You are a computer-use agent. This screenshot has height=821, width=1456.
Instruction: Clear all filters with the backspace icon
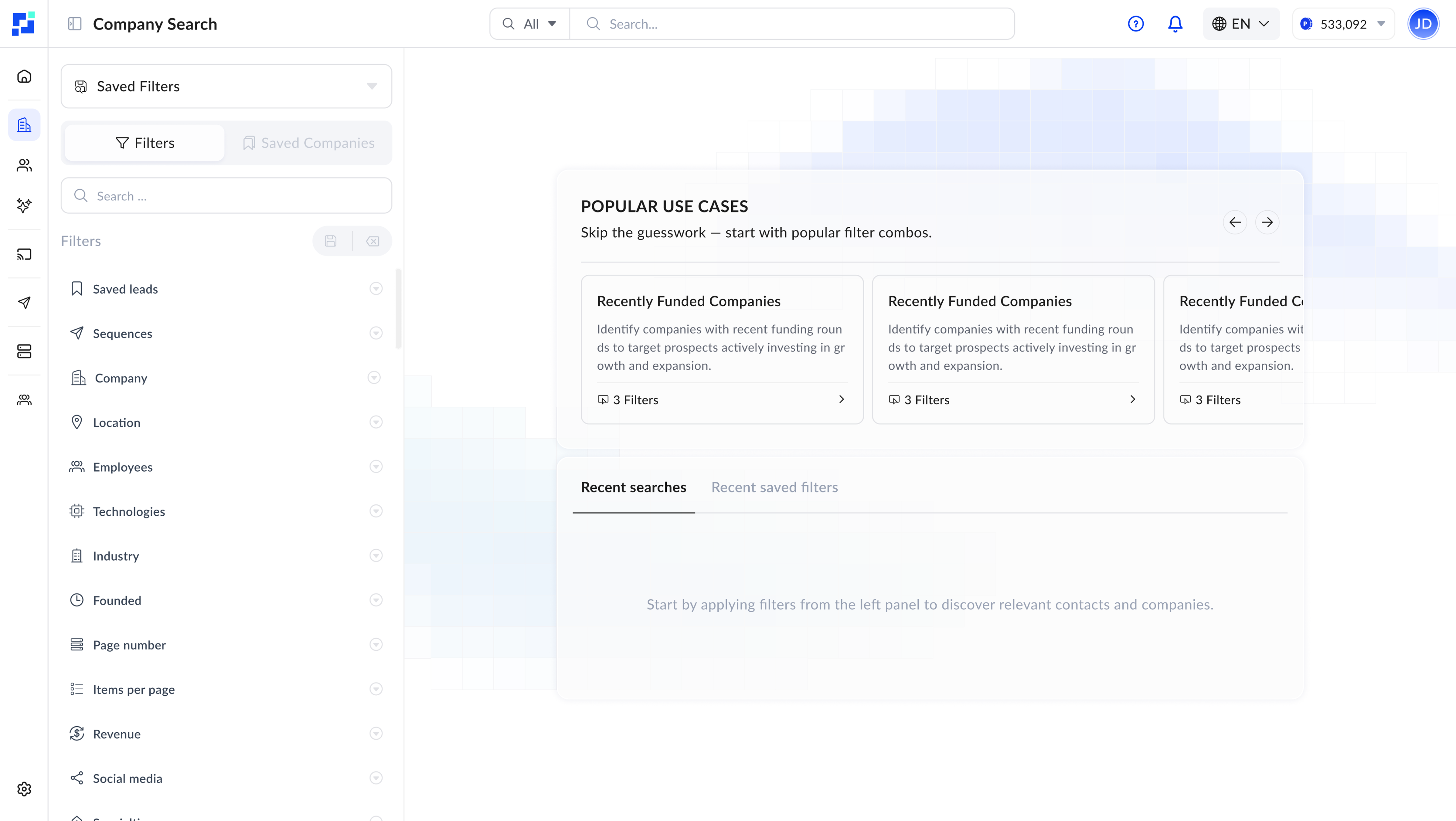pyautogui.click(x=373, y=241)
